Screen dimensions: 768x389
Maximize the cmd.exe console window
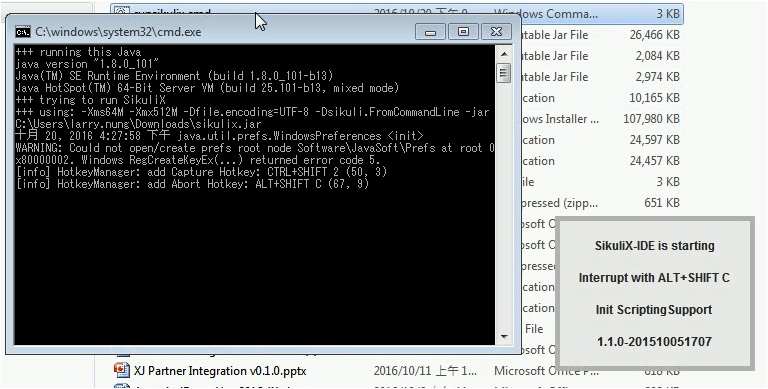click(463, 32)
